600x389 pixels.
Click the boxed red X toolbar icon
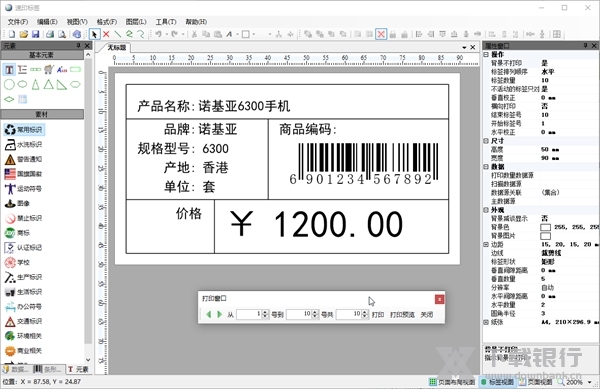click(x=381, y=34)
